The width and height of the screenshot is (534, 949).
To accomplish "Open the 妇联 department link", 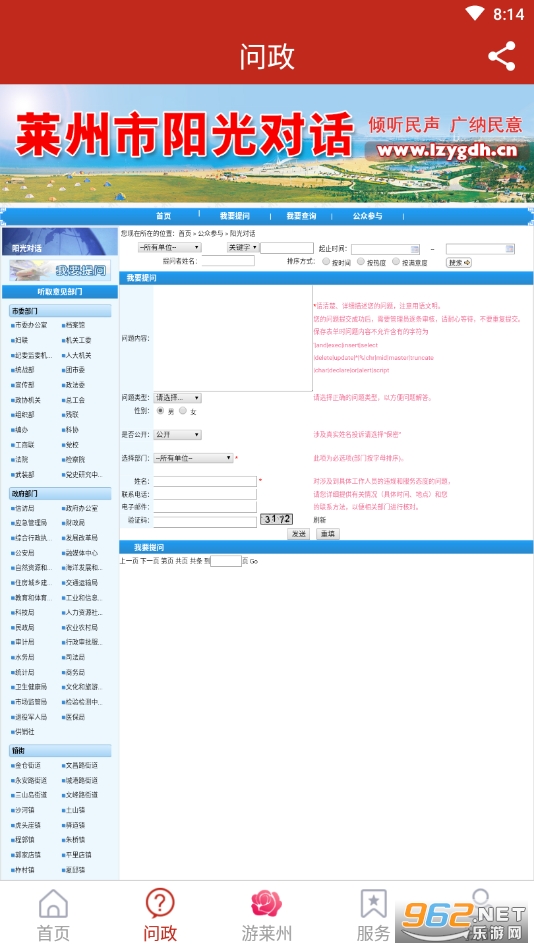I will [x=21, y=340].
